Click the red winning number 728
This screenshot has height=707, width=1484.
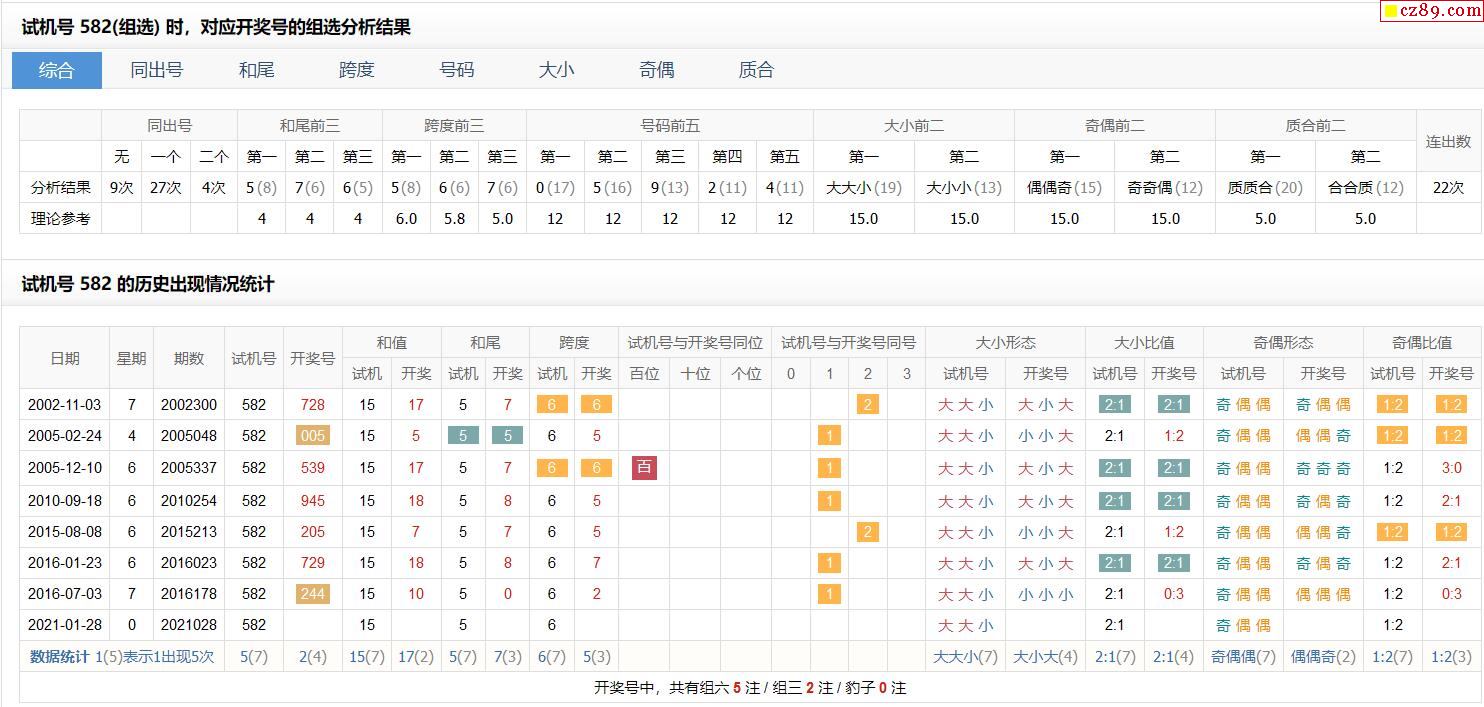(313, 405)
